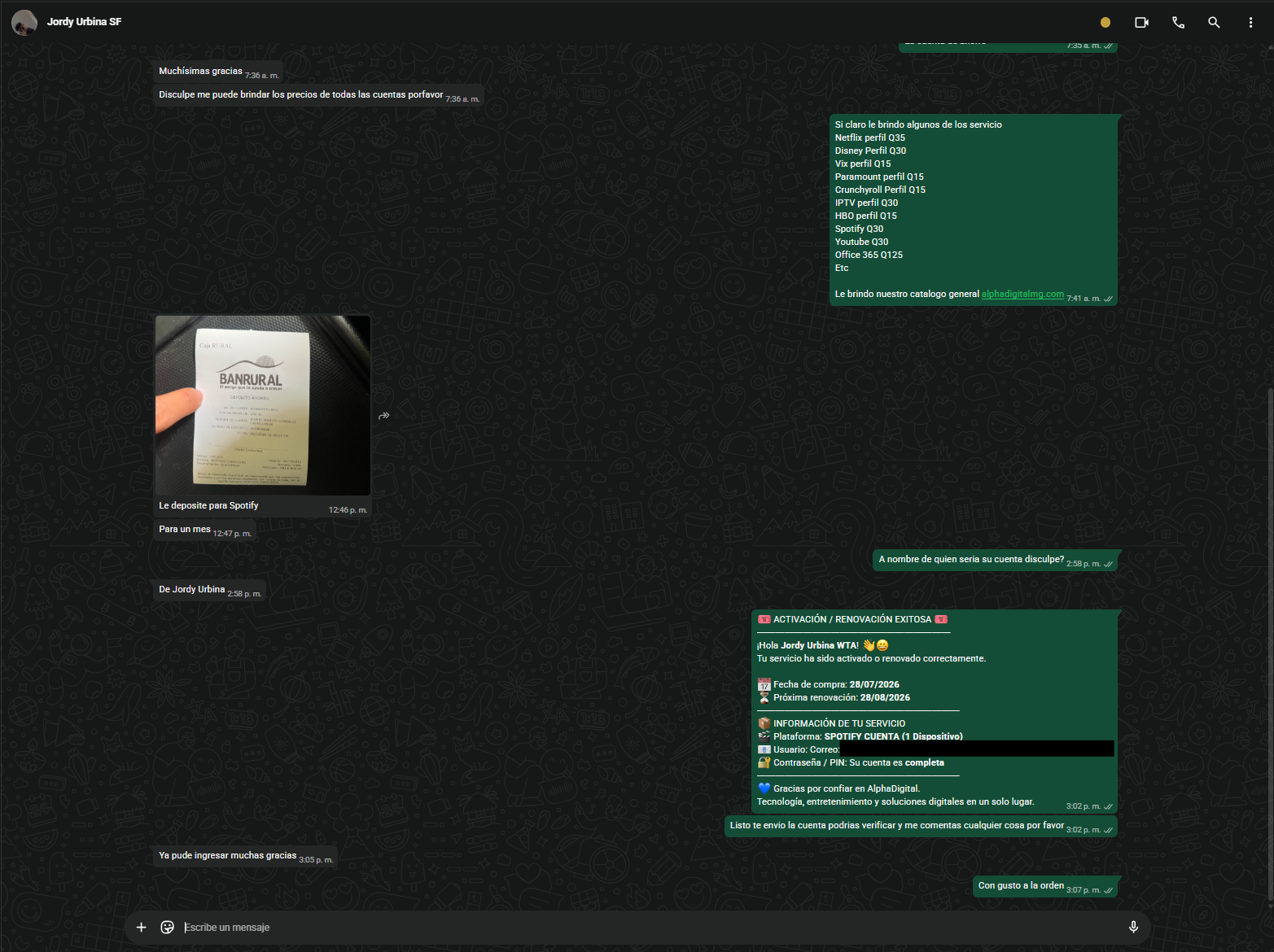Viewport: 1274px width, 952px height.
Task: Start a video call with Jordy Urbina
Action: 1141,23
